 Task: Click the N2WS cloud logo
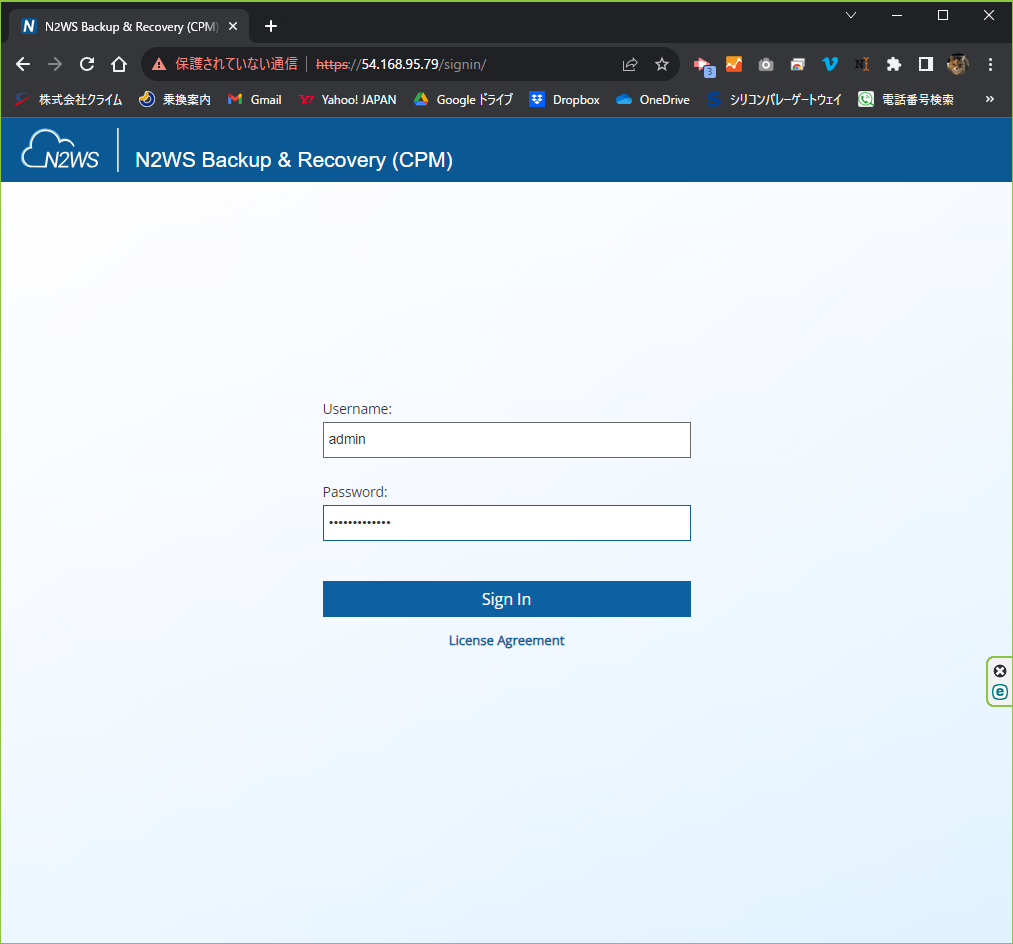click(x=60, y=150)
